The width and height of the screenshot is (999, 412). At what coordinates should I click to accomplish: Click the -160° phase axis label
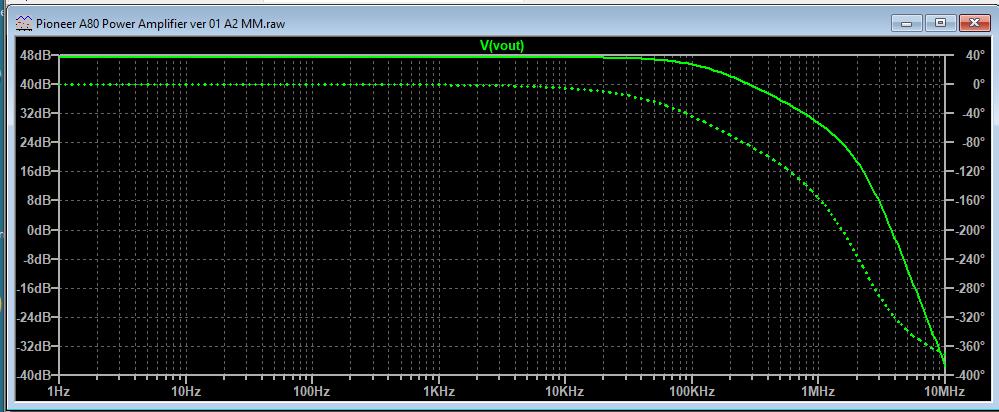(970, 201)
